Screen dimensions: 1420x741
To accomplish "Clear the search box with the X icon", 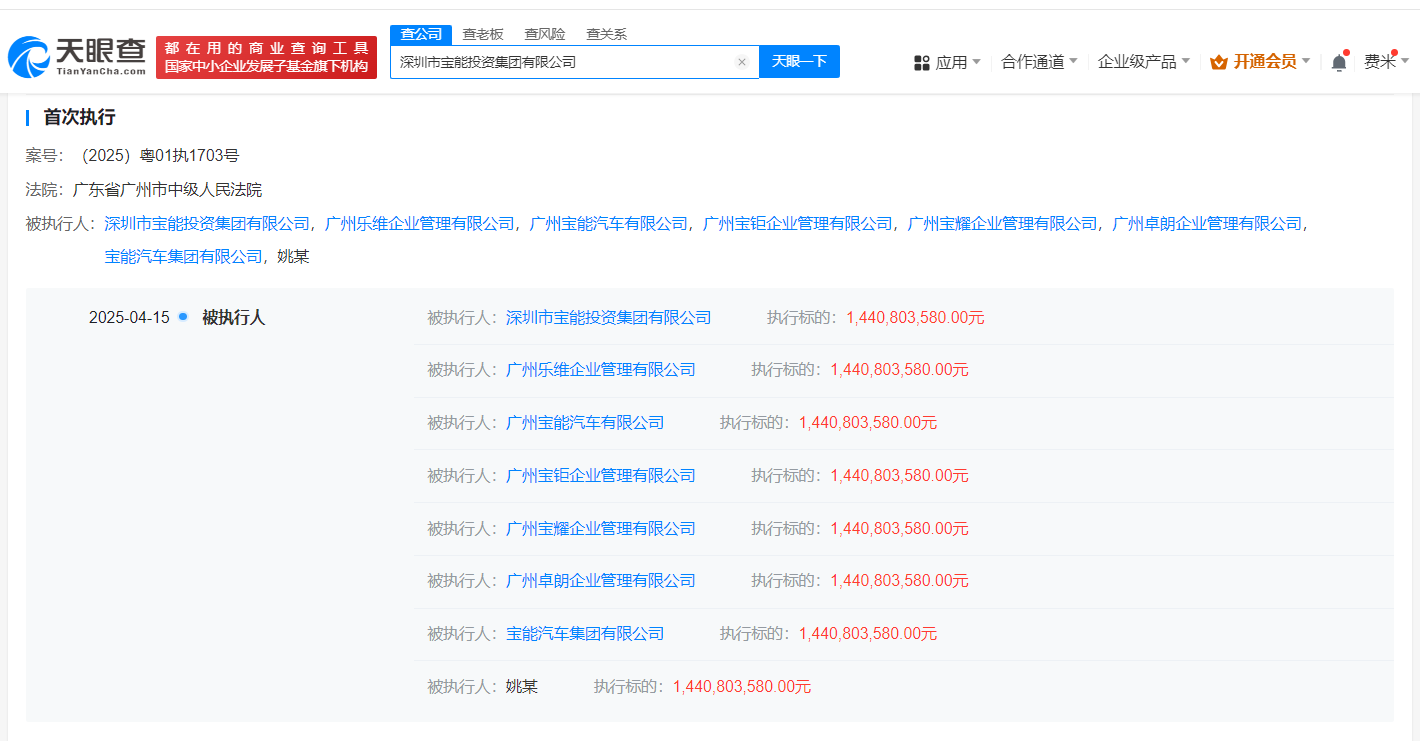I will [x=742, y=62].
